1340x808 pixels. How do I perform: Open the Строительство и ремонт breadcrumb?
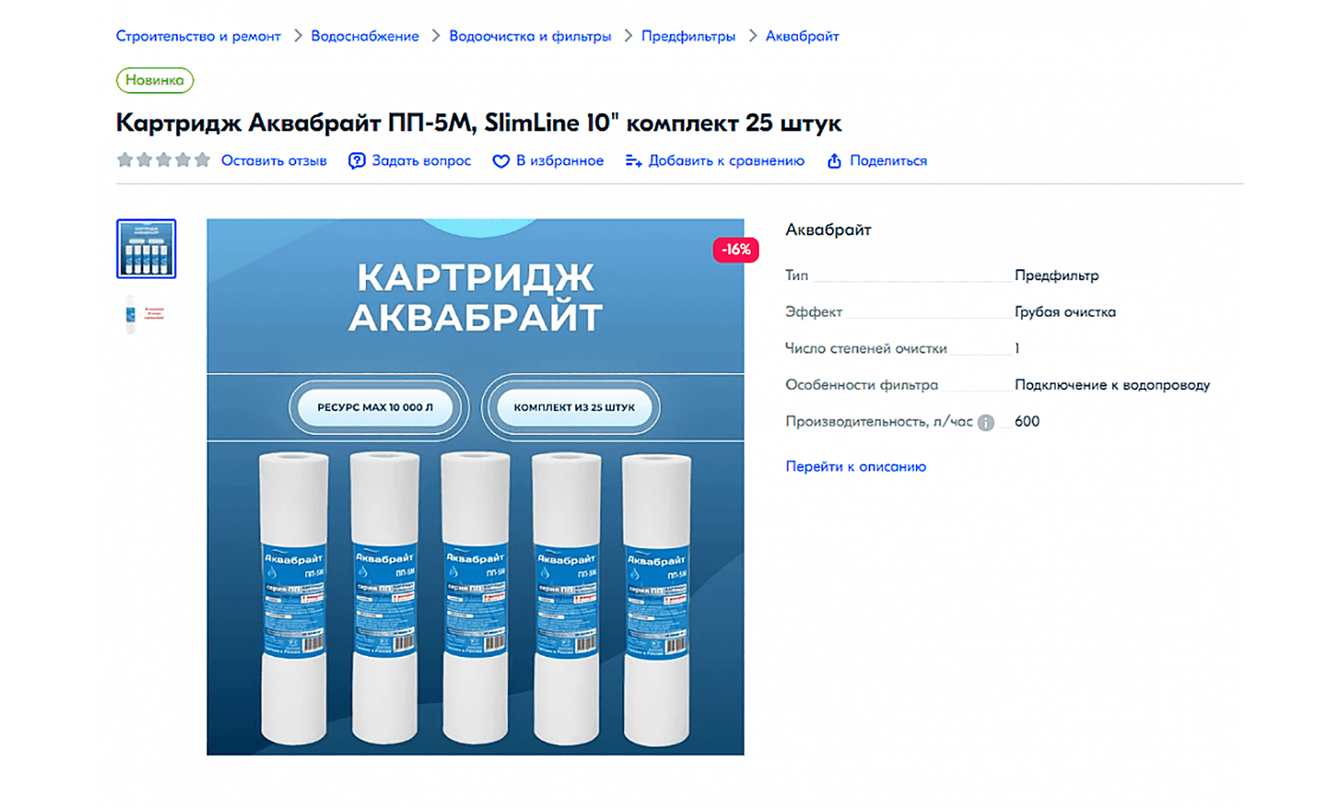(199, 36)
